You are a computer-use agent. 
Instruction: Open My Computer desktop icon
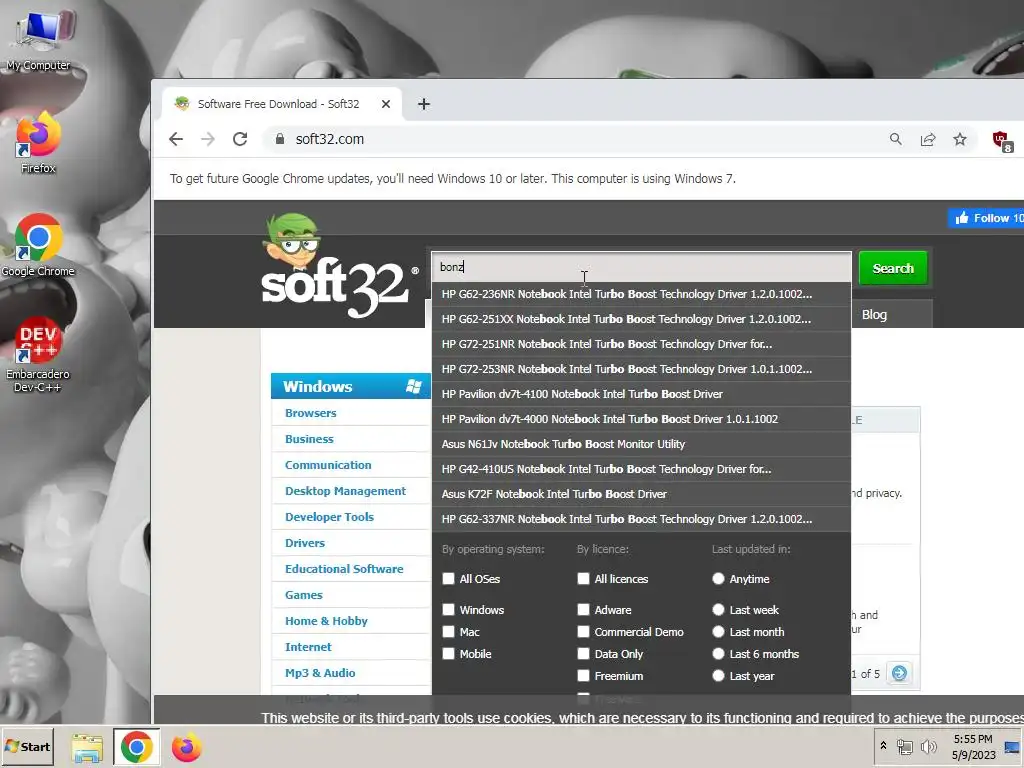point(39,38)
